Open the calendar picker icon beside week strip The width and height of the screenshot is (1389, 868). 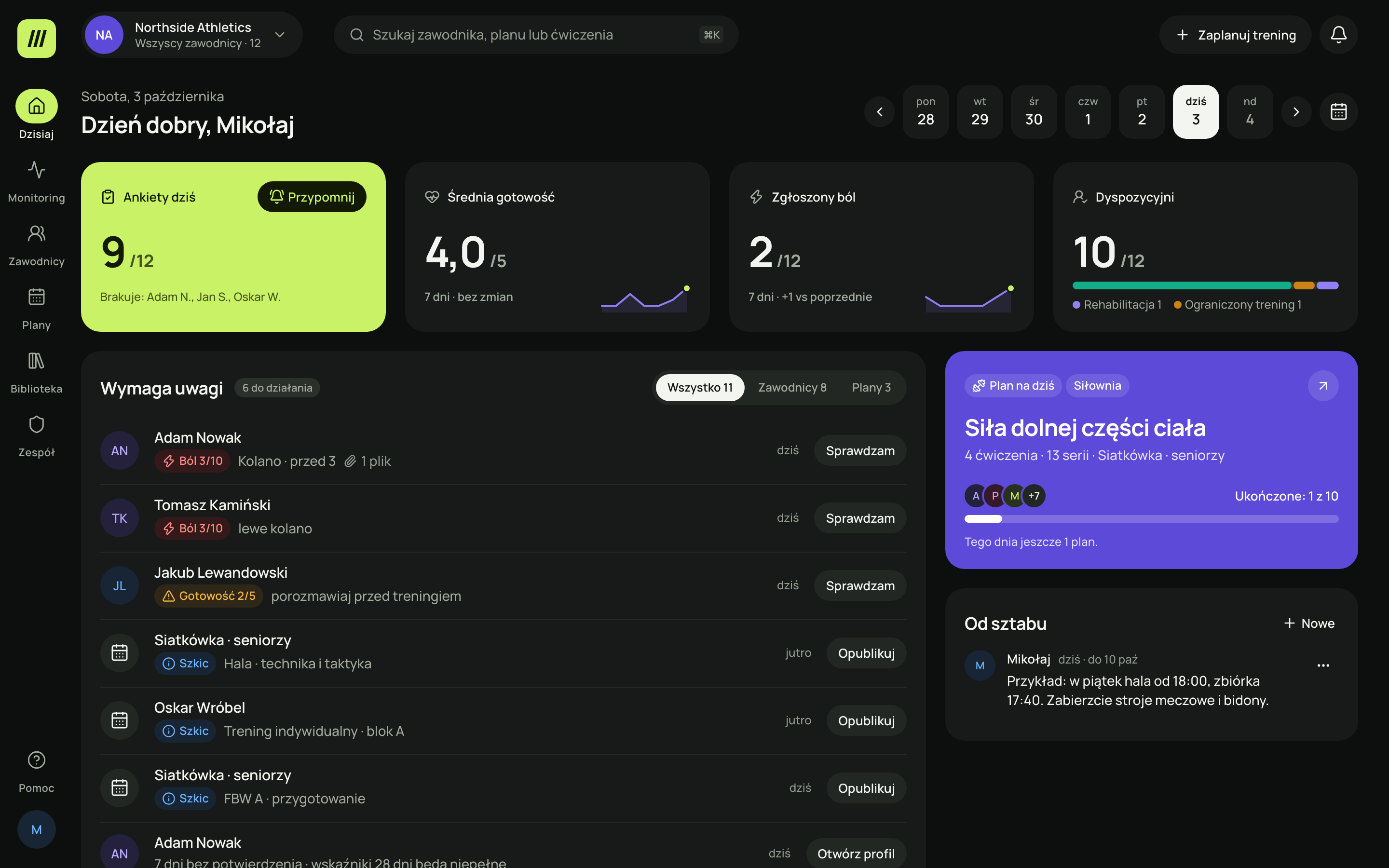pos(1338,112)
